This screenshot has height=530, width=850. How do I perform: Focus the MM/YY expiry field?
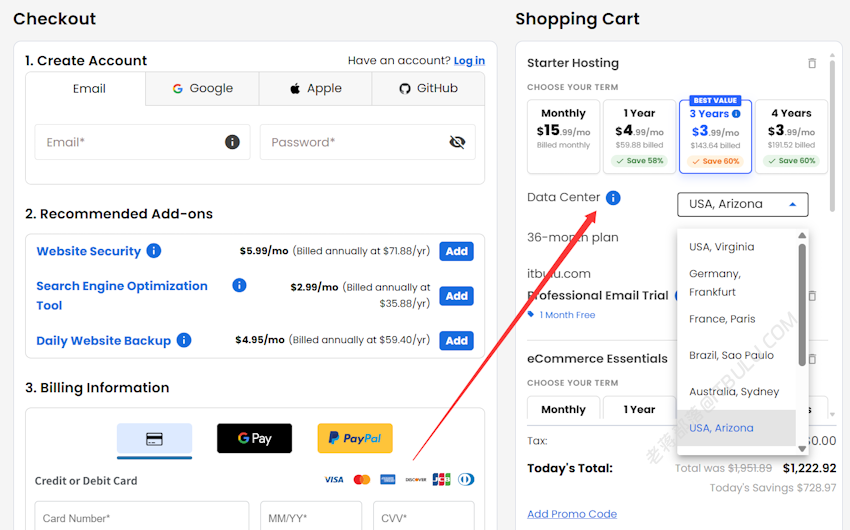311,516
